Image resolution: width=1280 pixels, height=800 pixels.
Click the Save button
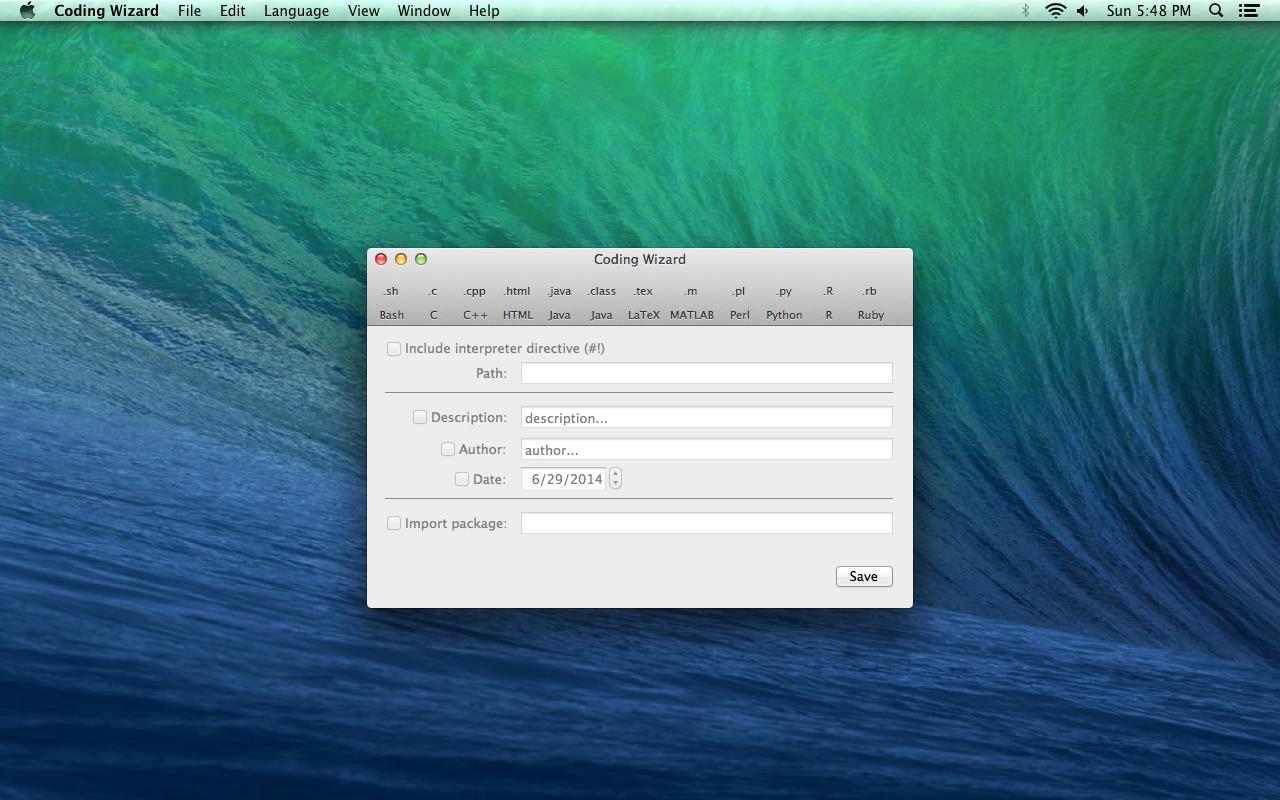(x=864, y=576)
